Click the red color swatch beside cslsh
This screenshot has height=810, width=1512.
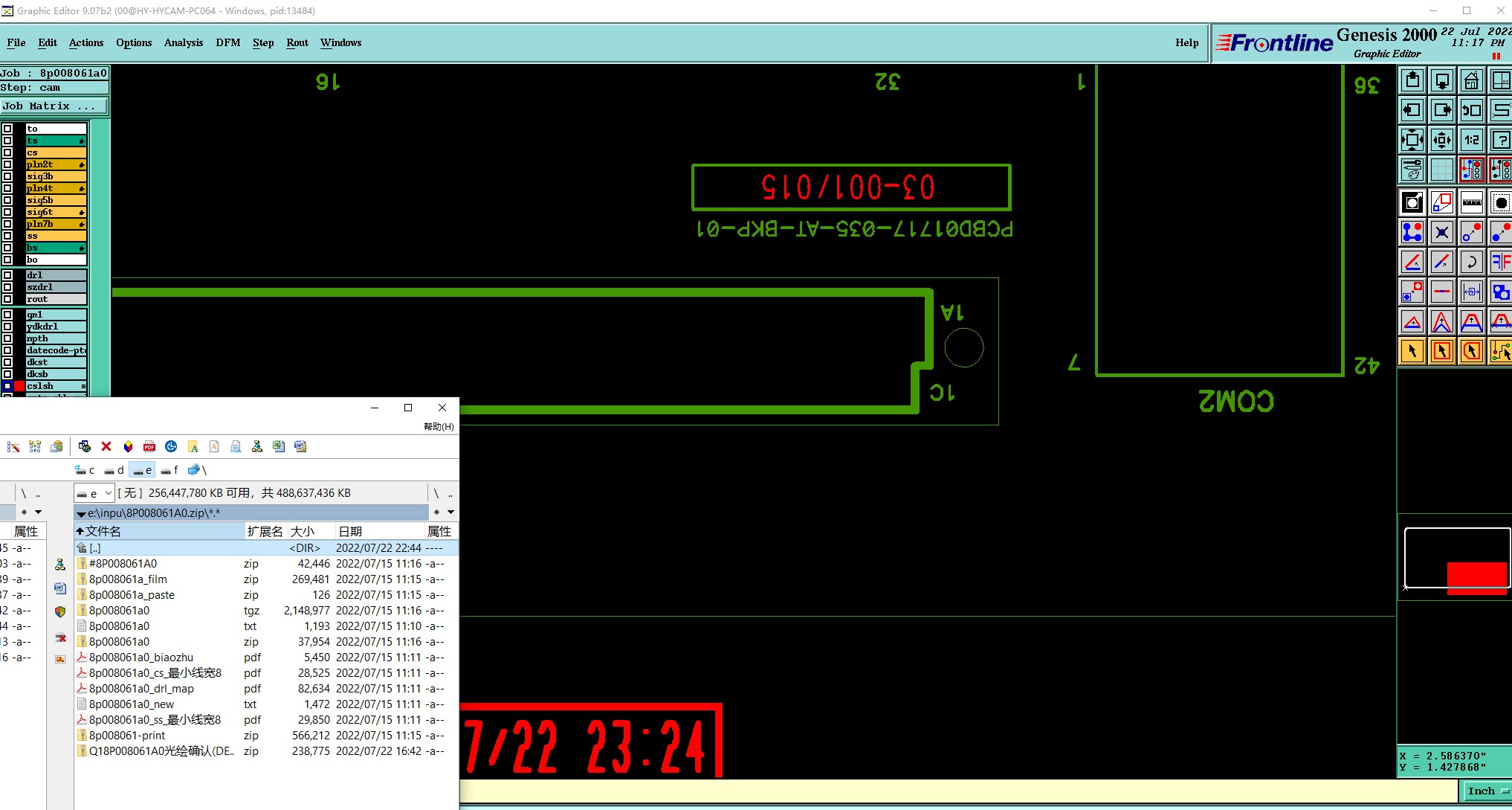pyautogui.click(x=19, y=386)
